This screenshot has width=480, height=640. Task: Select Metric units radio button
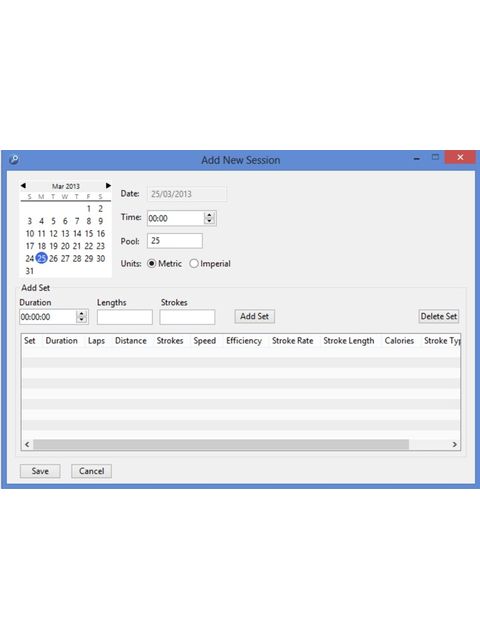click(x=151, y=264)
